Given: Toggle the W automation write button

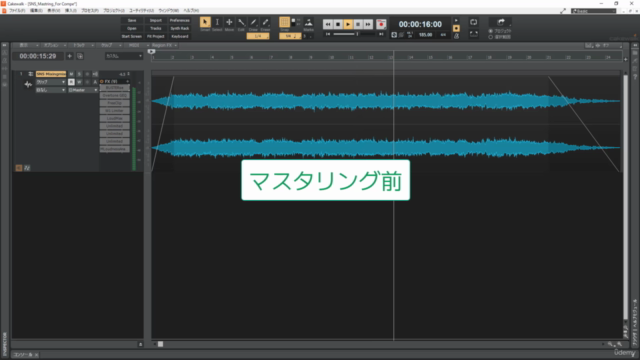Looking at the screenshot, I should click(x=79, y=82).
